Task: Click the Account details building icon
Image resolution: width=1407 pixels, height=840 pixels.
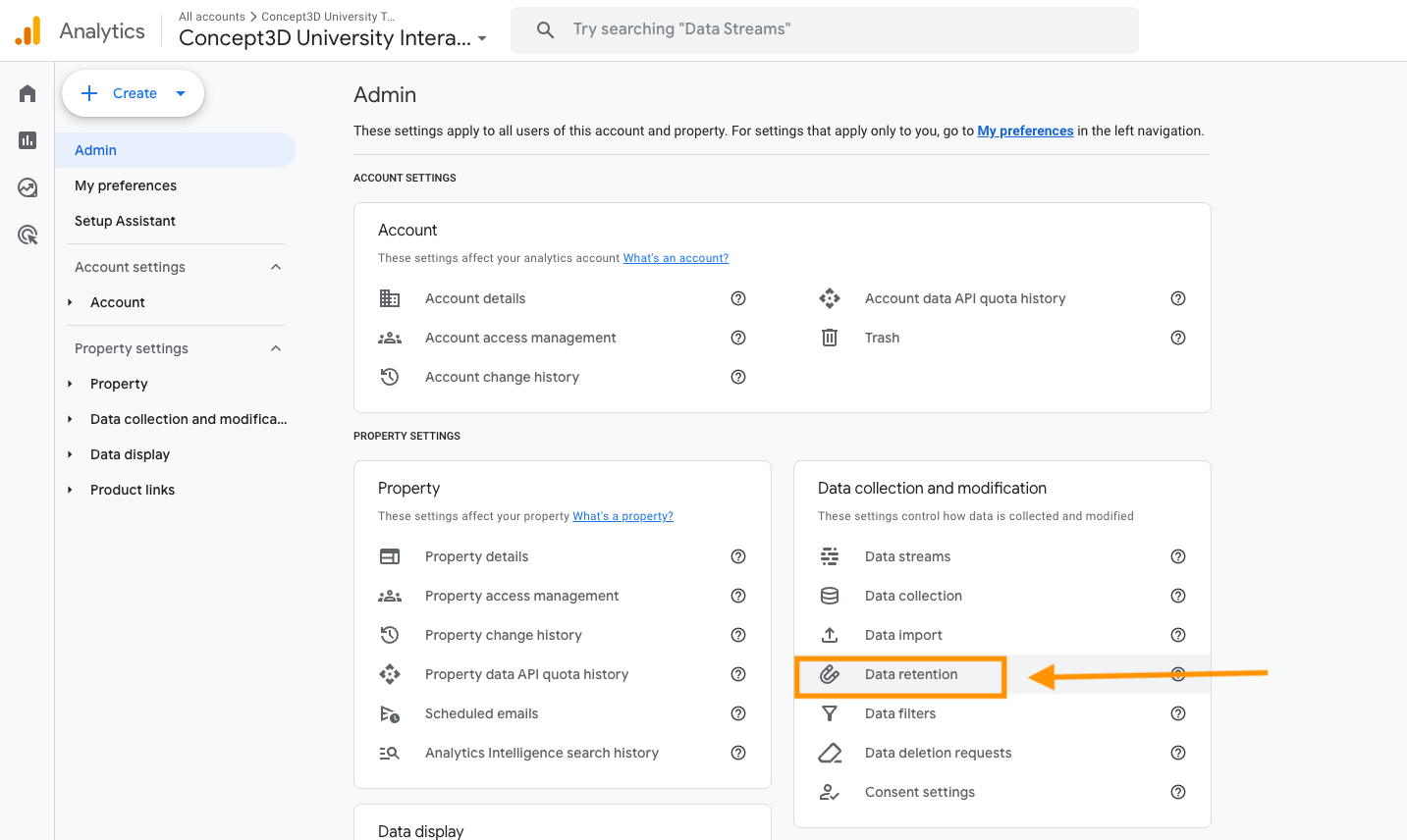Action: [390, 298]
